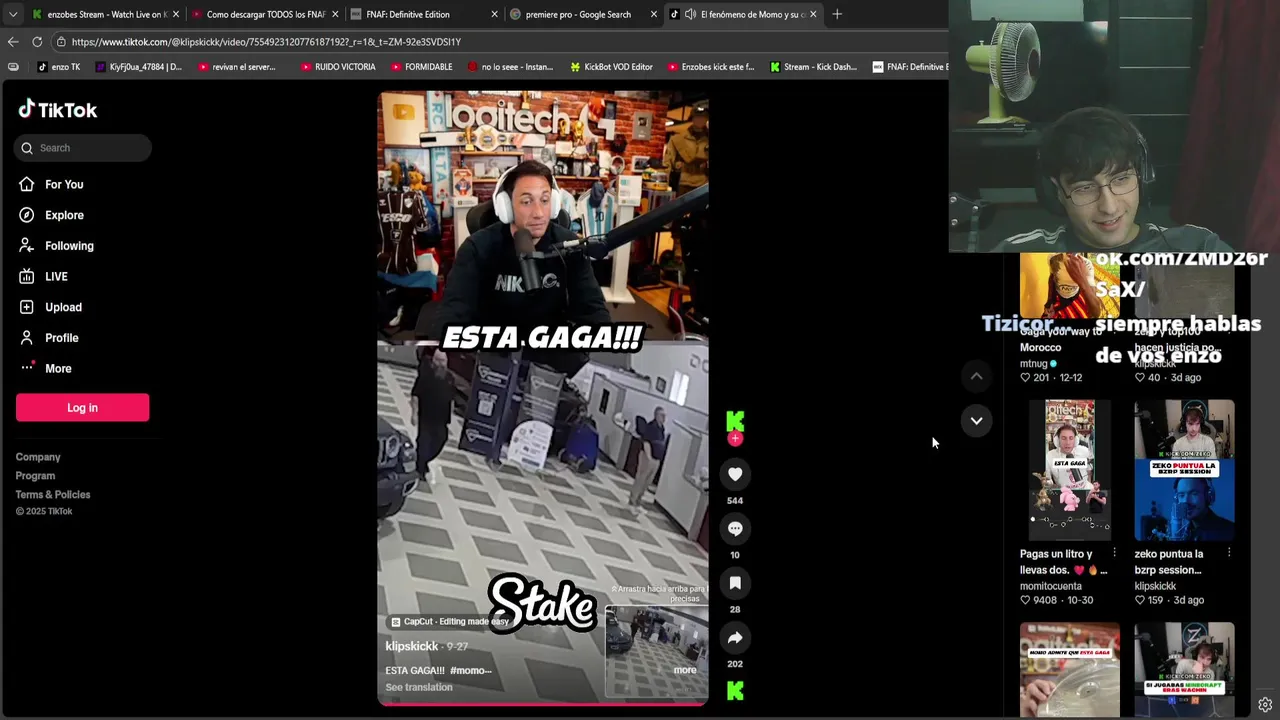This screenshot has height=720, width=1280.
Task: Open a new browser tab
Action: tap(837, 14)
